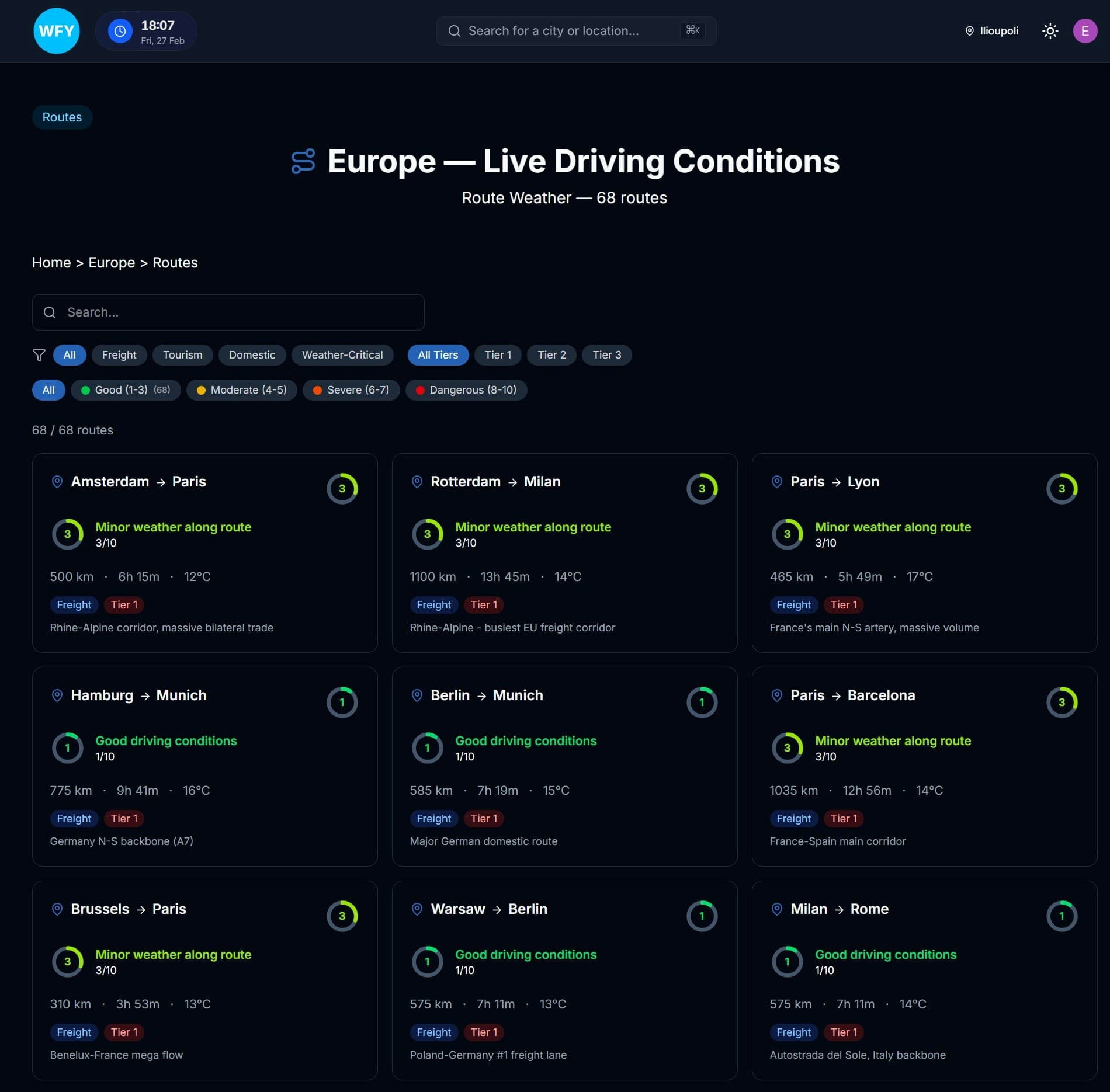
Task: Click the filter funnel icon
Action: [39, 355]
